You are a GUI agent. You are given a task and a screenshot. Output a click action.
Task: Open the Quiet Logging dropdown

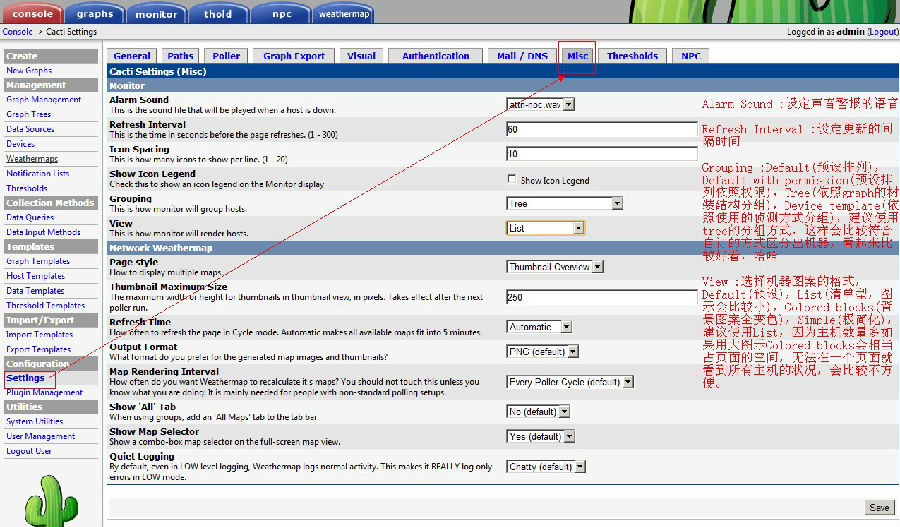[546, 467]
